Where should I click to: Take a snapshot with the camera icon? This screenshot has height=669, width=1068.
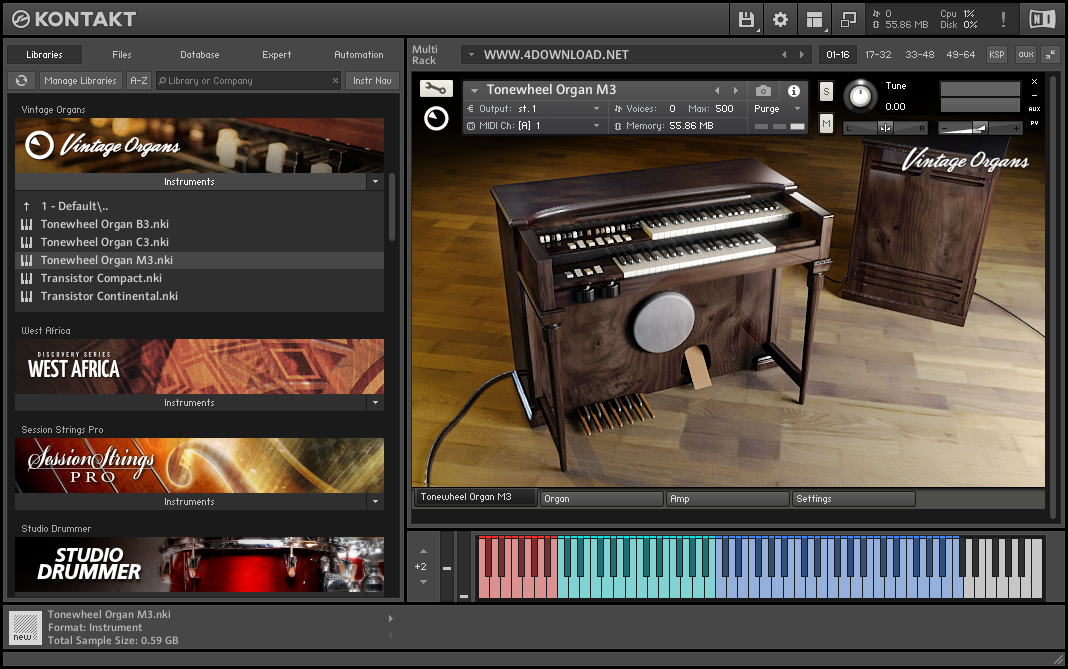point(763,90)
